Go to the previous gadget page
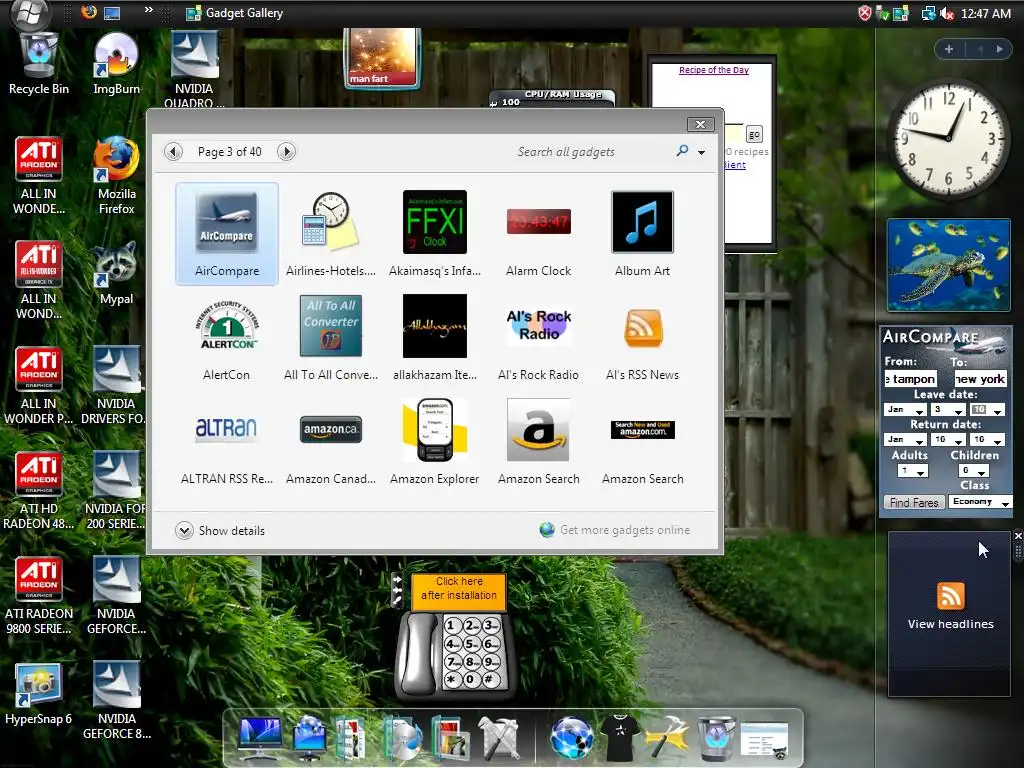This screenshot has height=768, width=1024. coord(173,152)
